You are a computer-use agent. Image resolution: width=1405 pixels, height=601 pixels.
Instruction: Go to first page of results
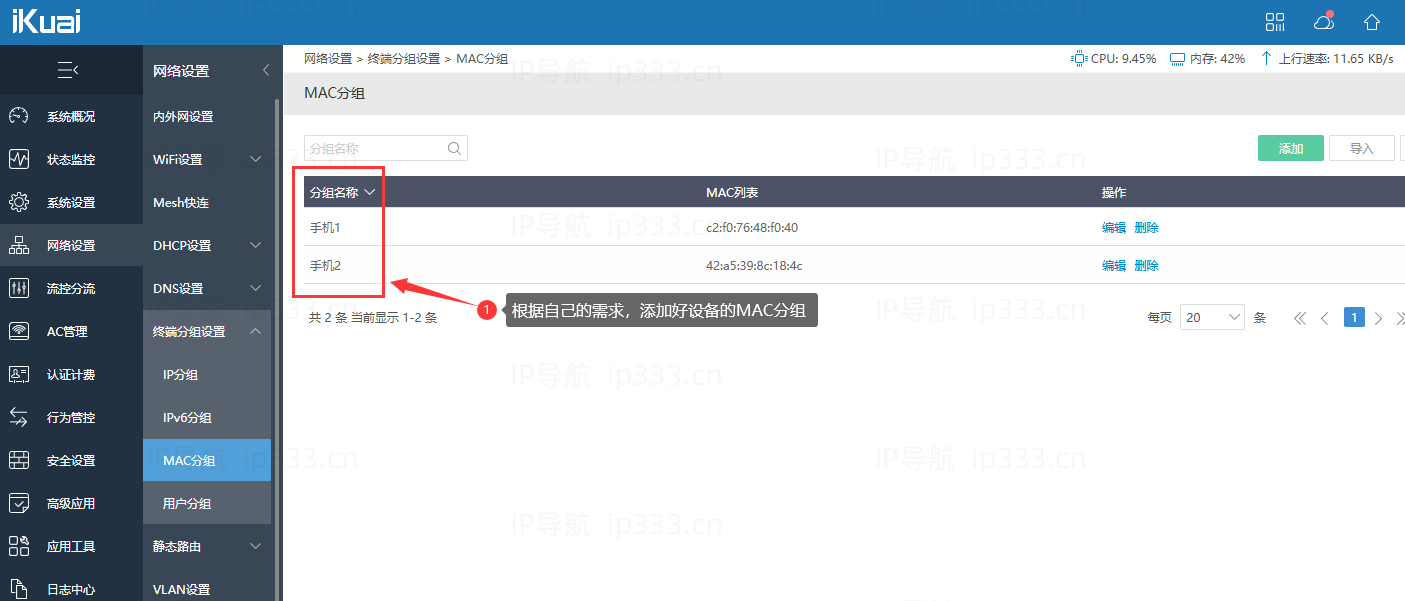click(x=1300, y=318)
